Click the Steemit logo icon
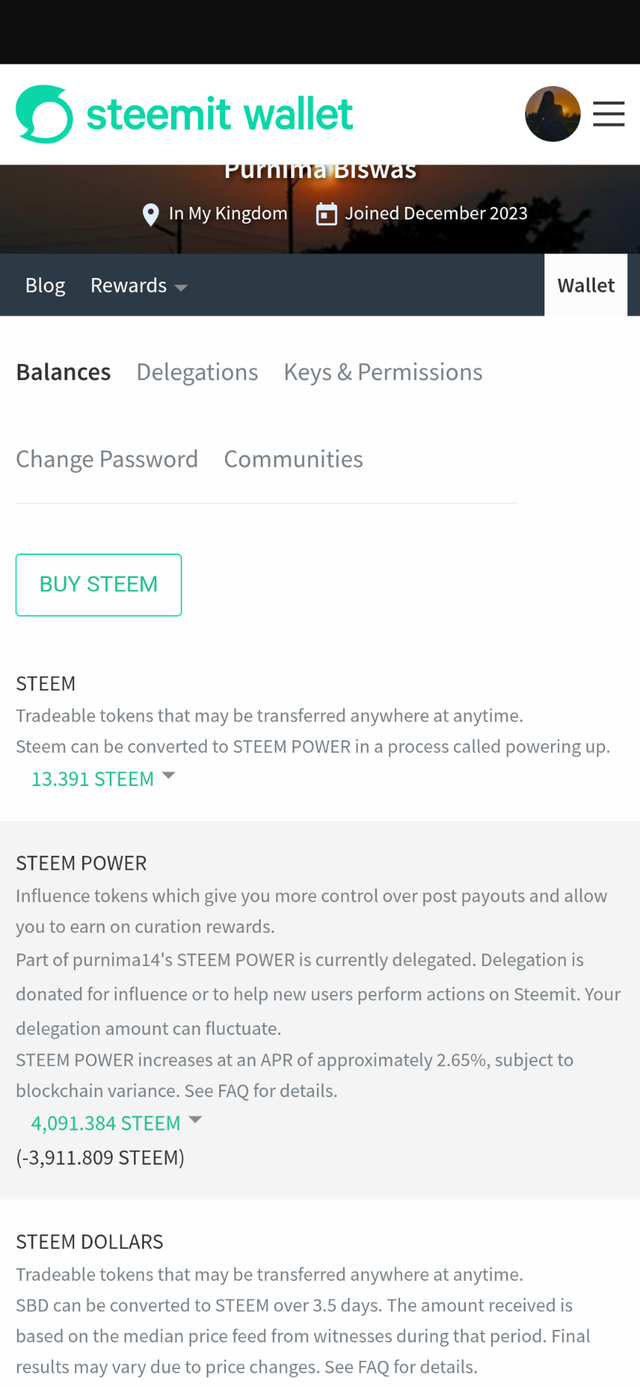This screenshot has height=1387, width=640. click(x=44, y=114)
